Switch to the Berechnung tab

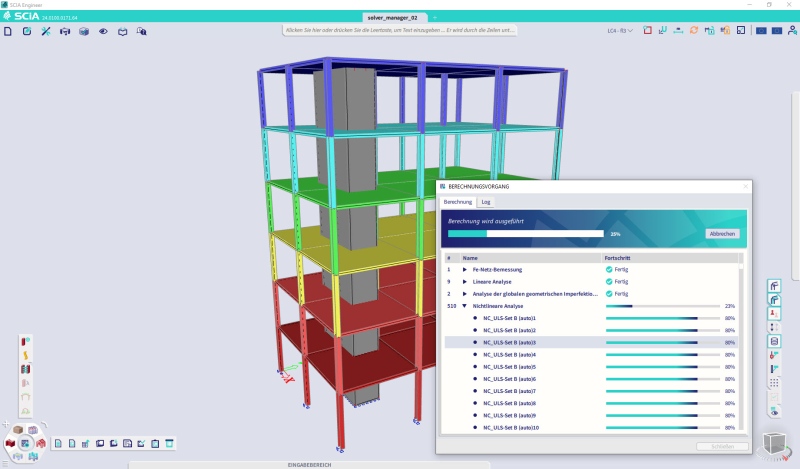[x=458, y=202]
